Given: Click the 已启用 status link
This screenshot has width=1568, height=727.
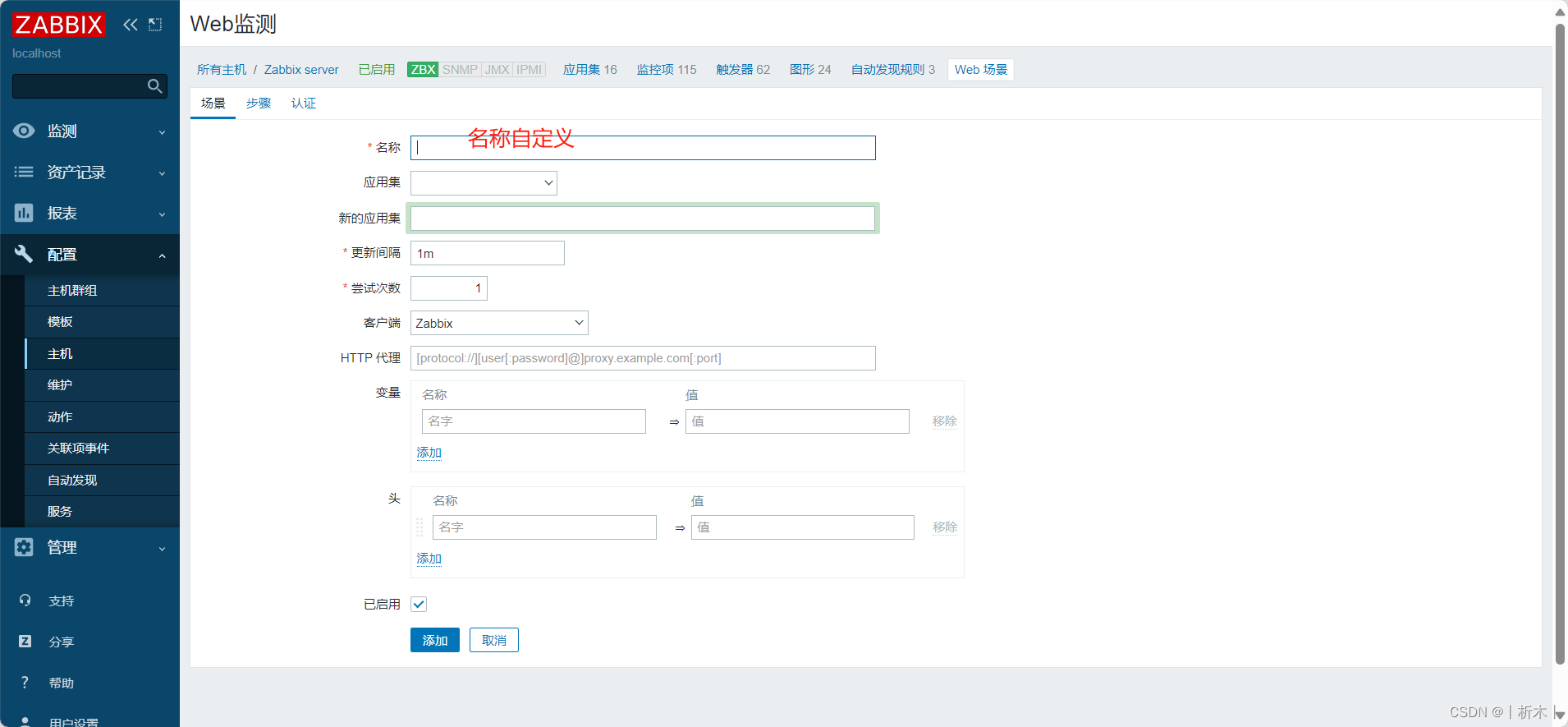Looking at the screenshot, I should point(377,70).
